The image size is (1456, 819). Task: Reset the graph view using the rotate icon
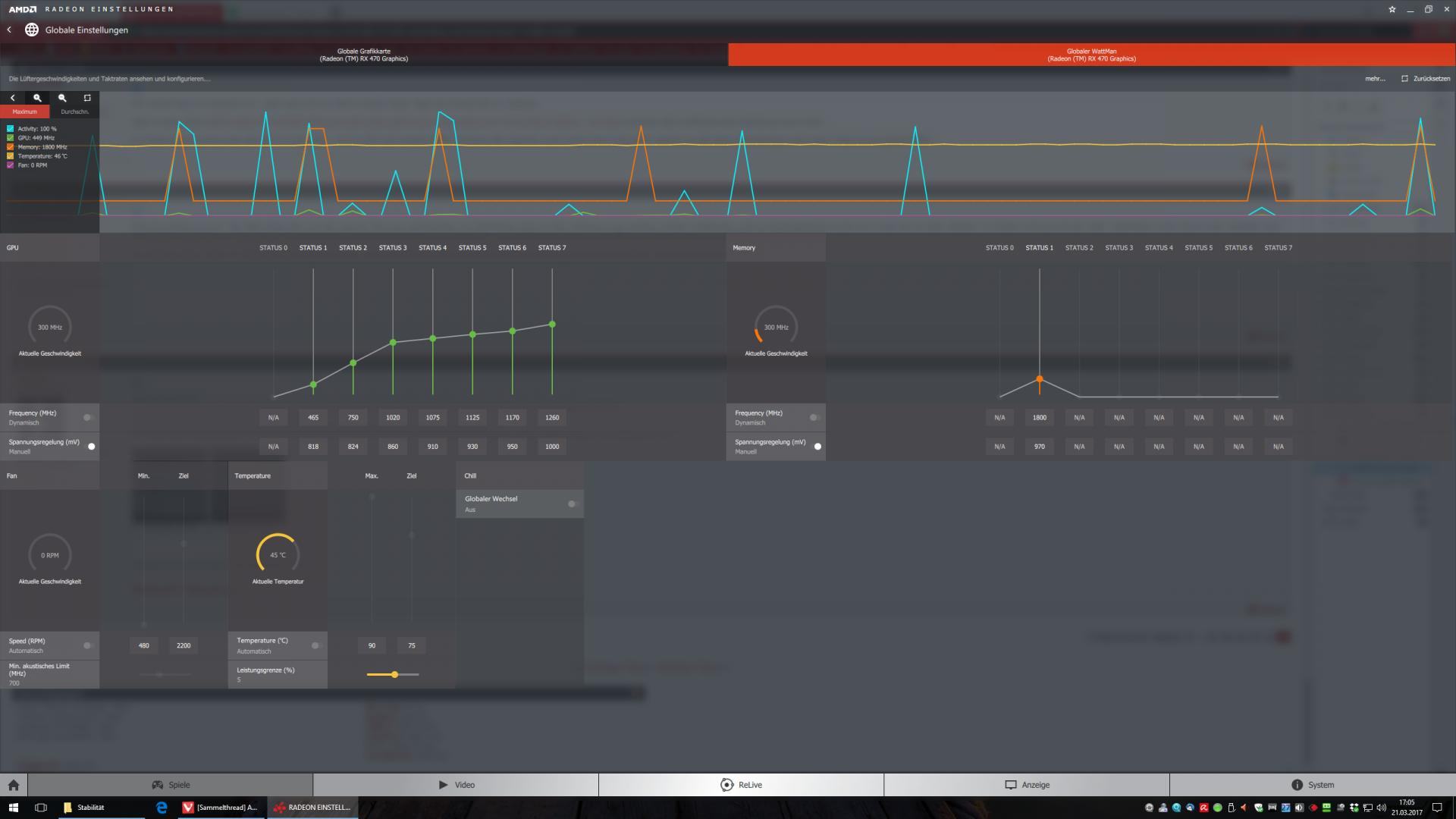(x=87, y=98)
